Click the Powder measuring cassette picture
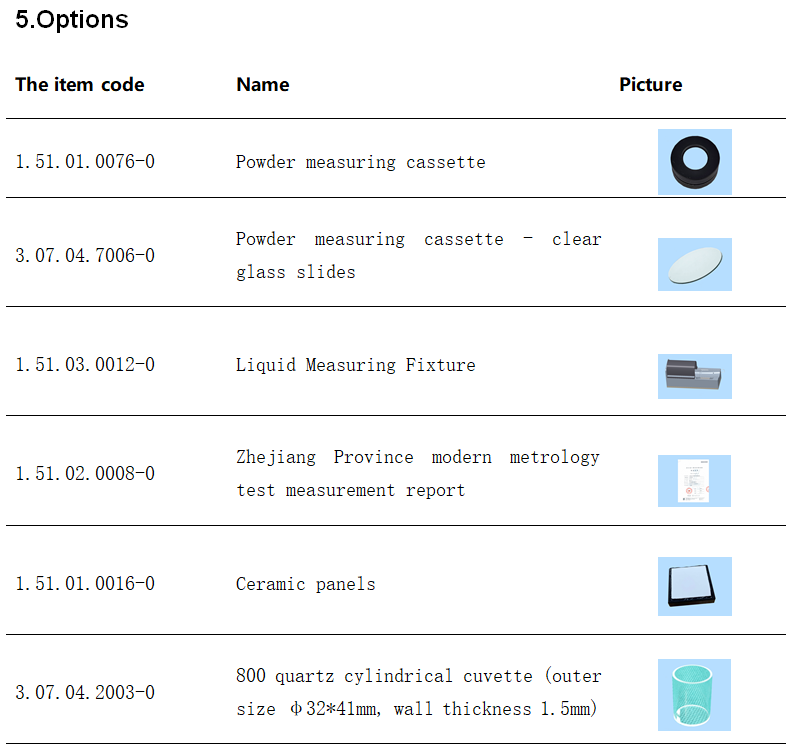The width and height of the screenshot is (797, 754). 694,161
